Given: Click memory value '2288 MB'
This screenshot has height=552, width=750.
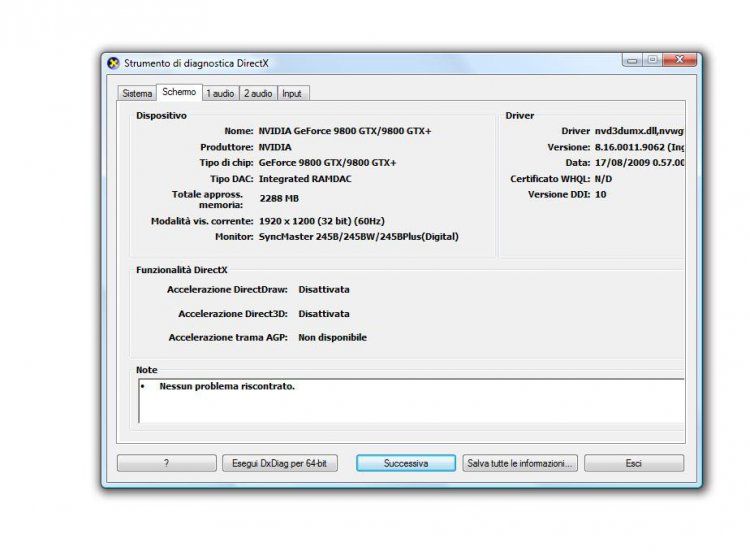Looking at the screenshot, I should coord(279,199).
